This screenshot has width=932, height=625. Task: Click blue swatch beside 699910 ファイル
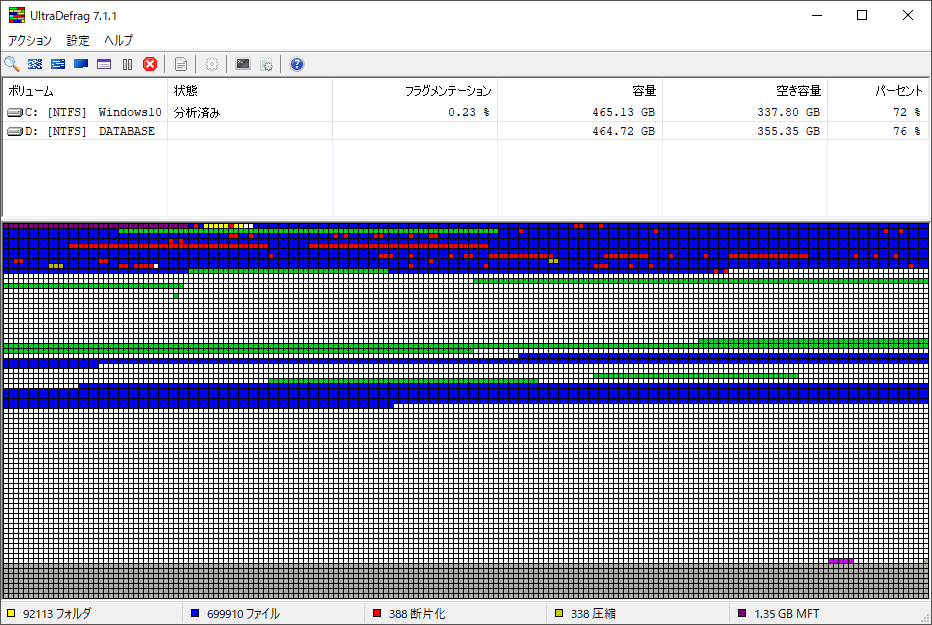pyautogui.click(x=195, y=613)
